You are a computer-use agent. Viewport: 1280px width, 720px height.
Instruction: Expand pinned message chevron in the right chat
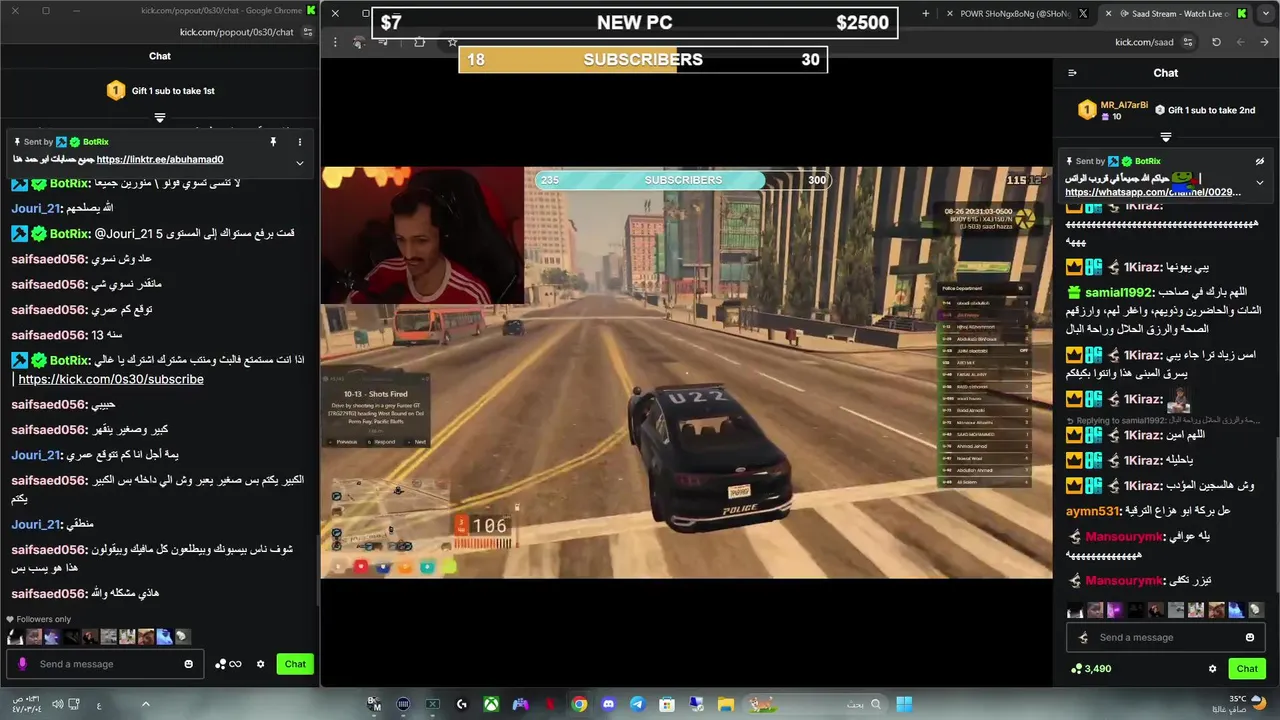point(1260,183)
